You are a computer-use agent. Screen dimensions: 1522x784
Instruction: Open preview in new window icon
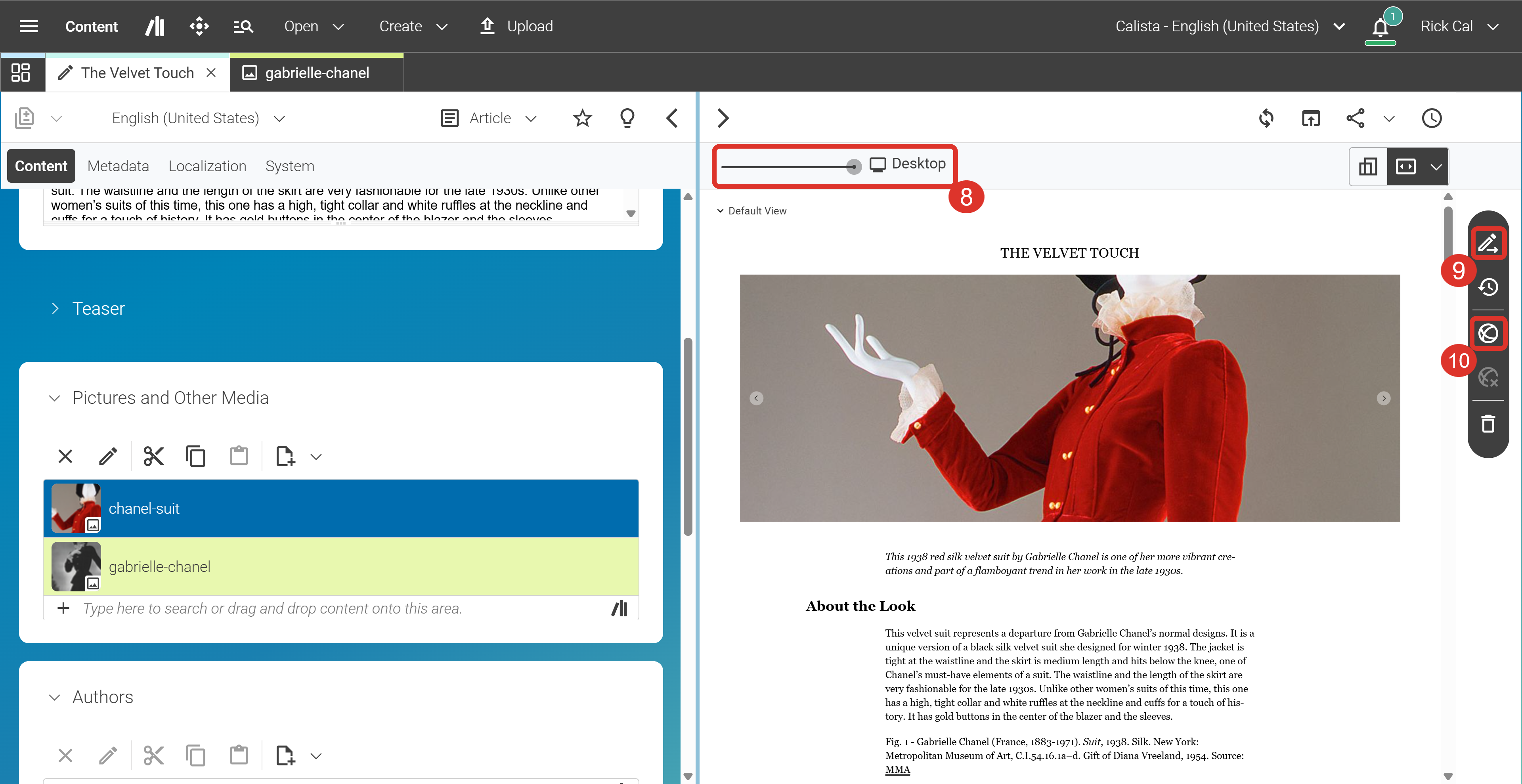1310,118
